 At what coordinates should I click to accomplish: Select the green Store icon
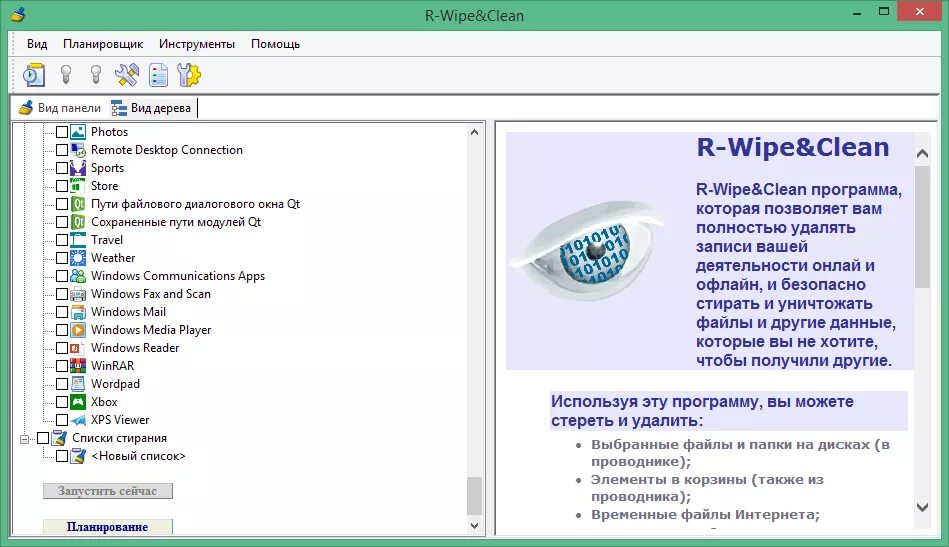tap(78, 186)
